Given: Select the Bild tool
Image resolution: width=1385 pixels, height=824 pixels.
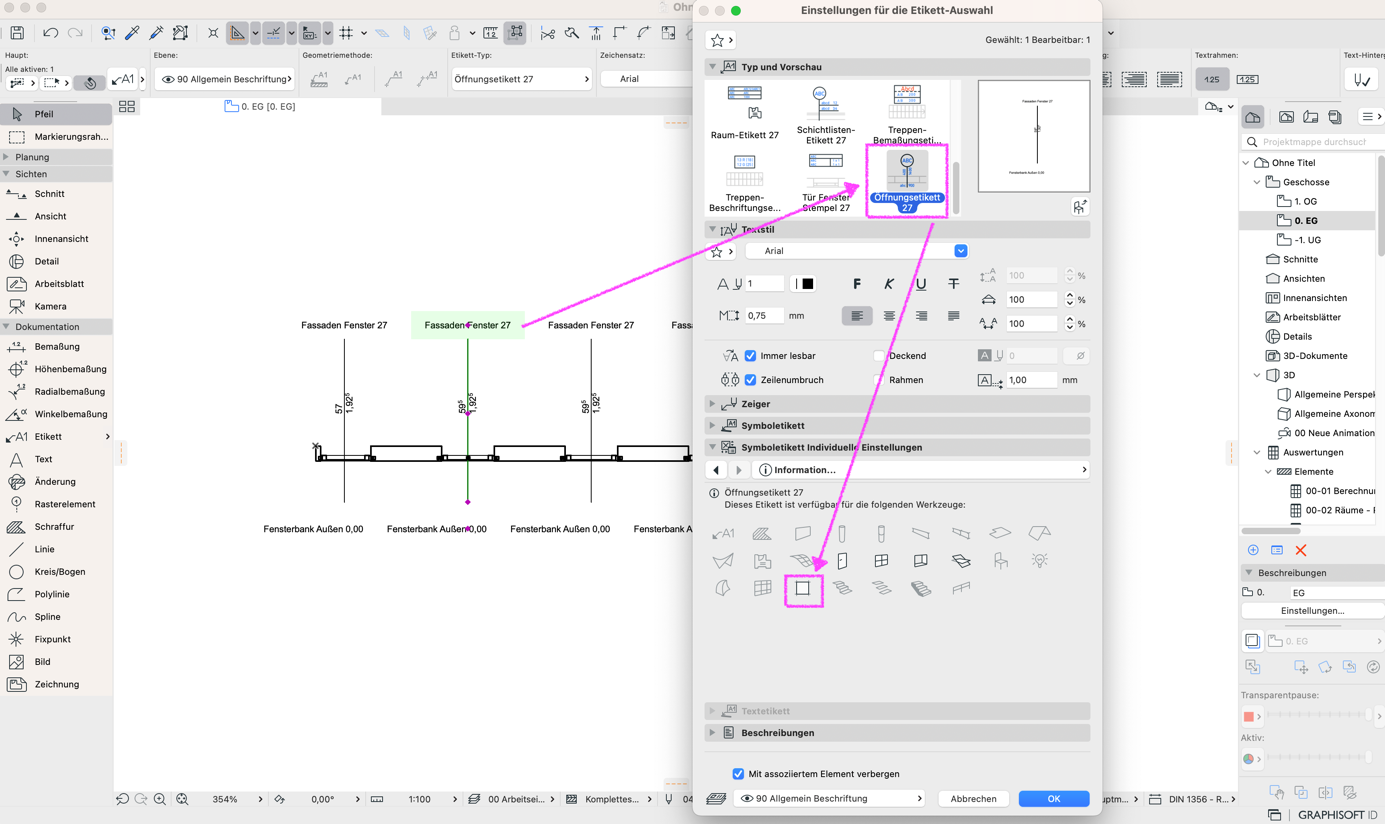Looking at the screenshot, I should click(56, 662).
